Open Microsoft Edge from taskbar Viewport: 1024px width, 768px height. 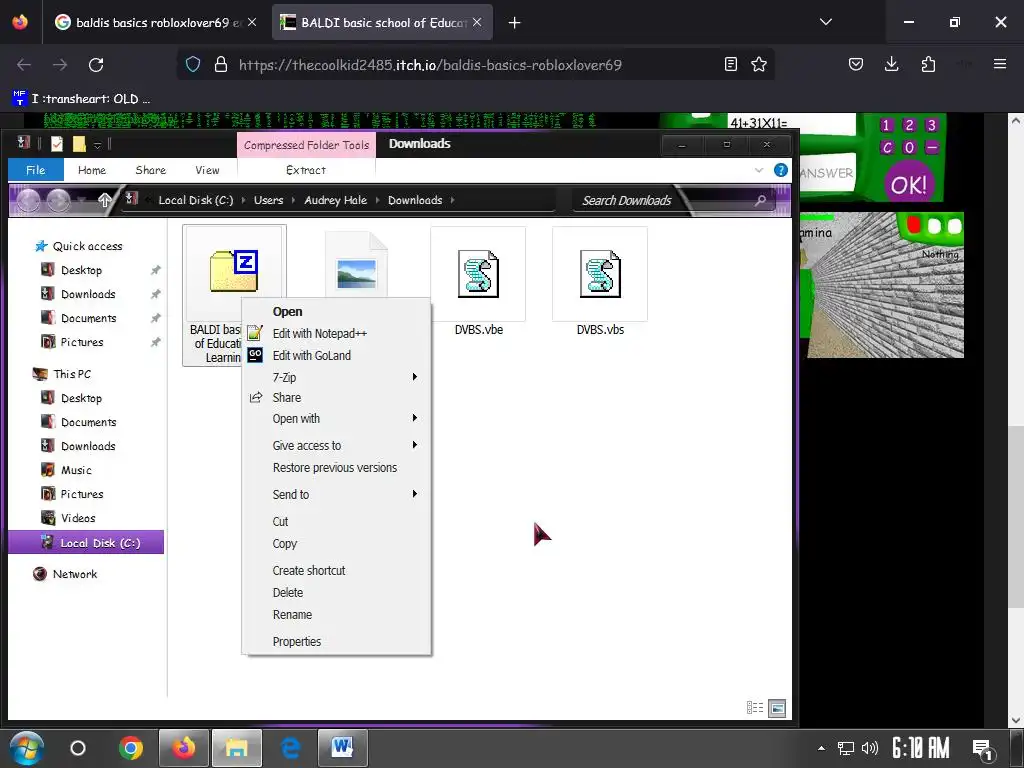pyautogui.click(x=290, y=748)
